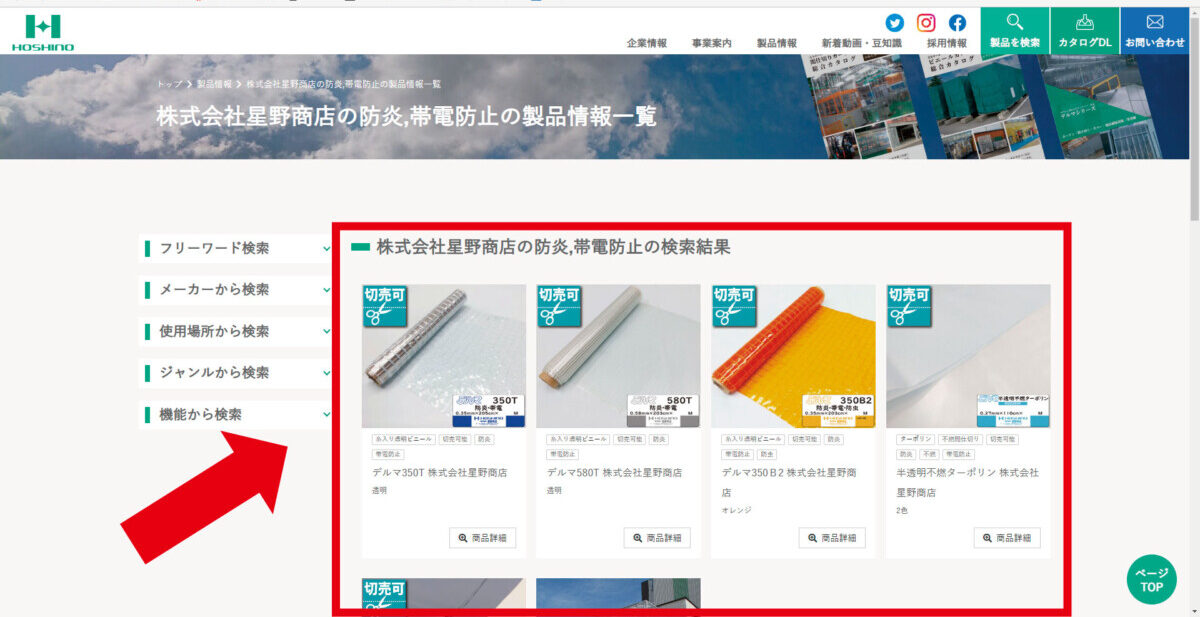Open デルマ350T product image
Screen dimensions: 1200x617
click(x=444, y=356)
